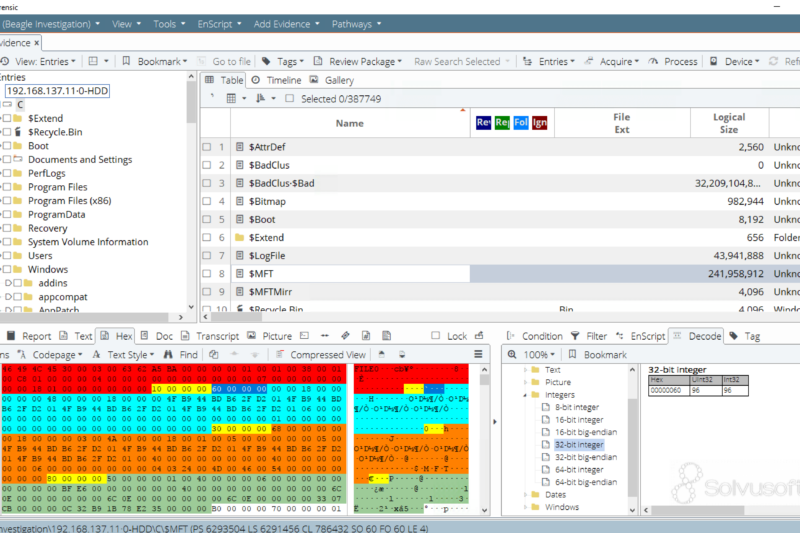Image resolution: width=800 pixels, height=533 pixels.
Task: Switch to the Transcript tab
Action: pyautogui.click(x=211, y=336)
